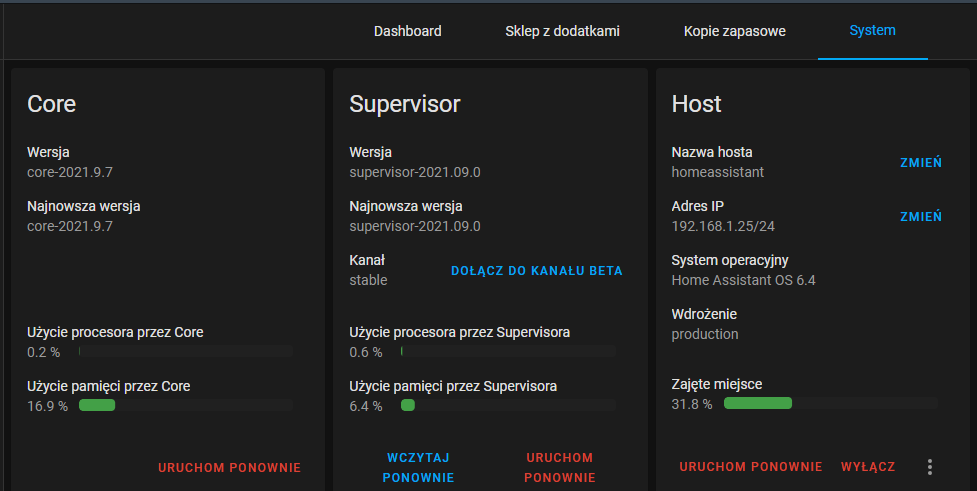Click ZMIEŃ next to Adres IP

coord(921,217)
